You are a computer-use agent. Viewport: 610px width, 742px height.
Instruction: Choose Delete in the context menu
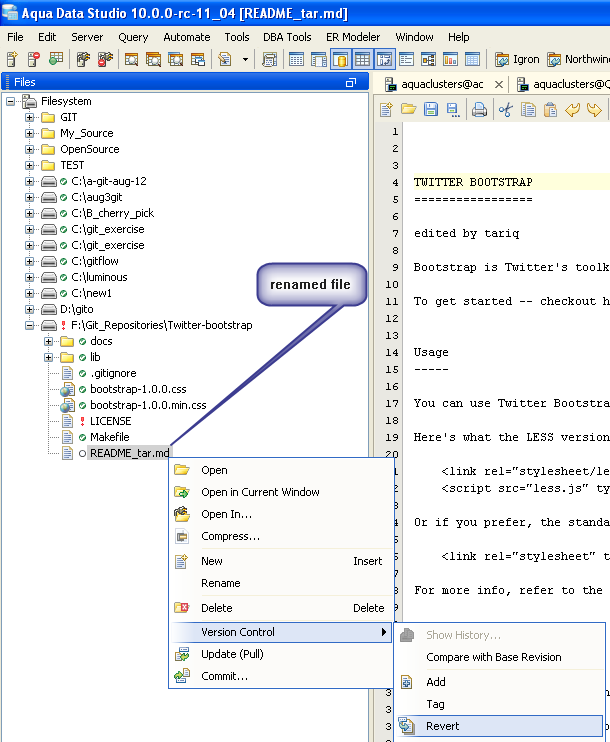pos(281,608)
